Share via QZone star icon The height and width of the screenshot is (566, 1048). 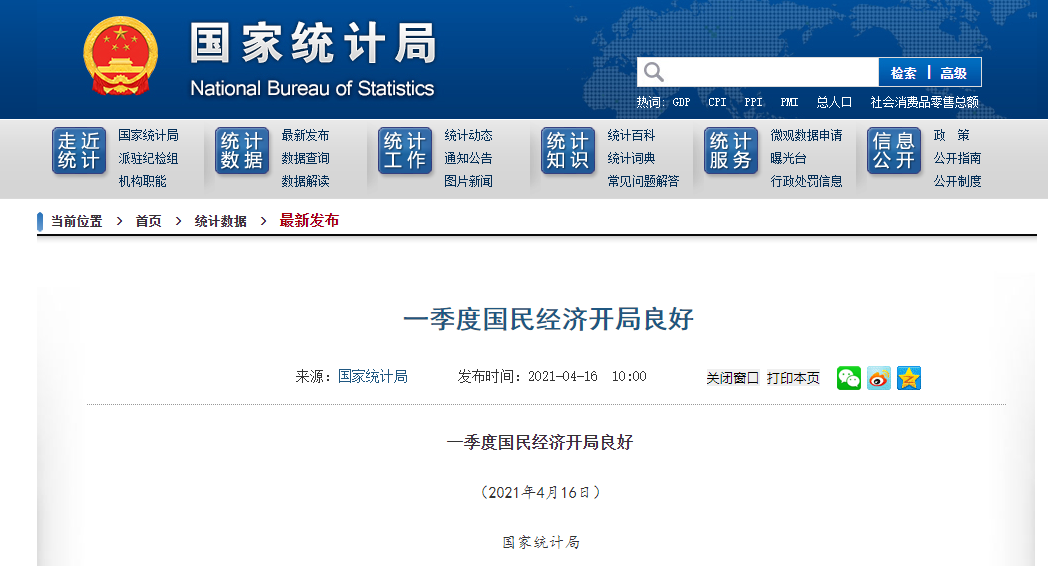coord(909,378)
